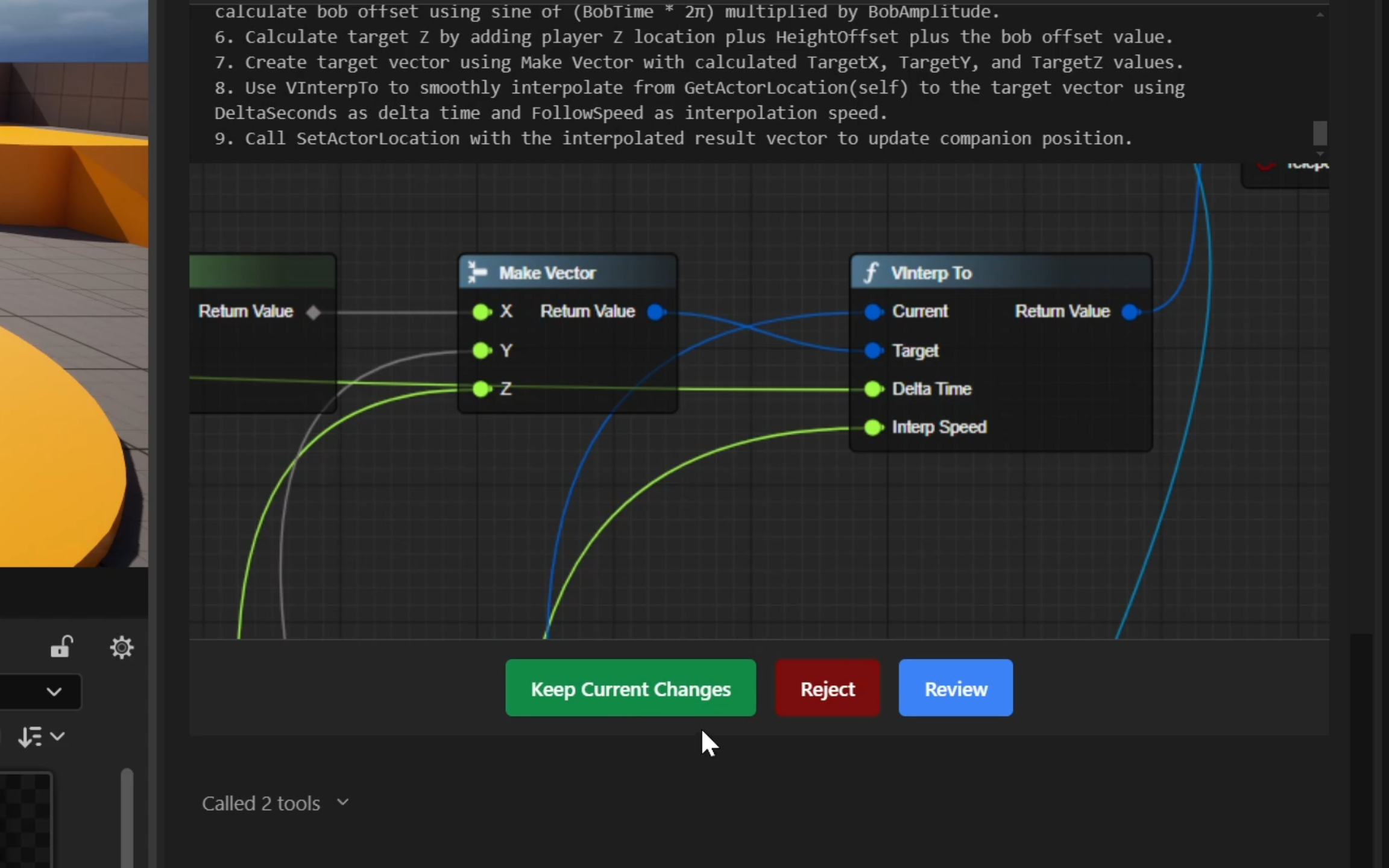Click the sort order icon
This screenshot has height=868, width=1389.
(30, 736)
